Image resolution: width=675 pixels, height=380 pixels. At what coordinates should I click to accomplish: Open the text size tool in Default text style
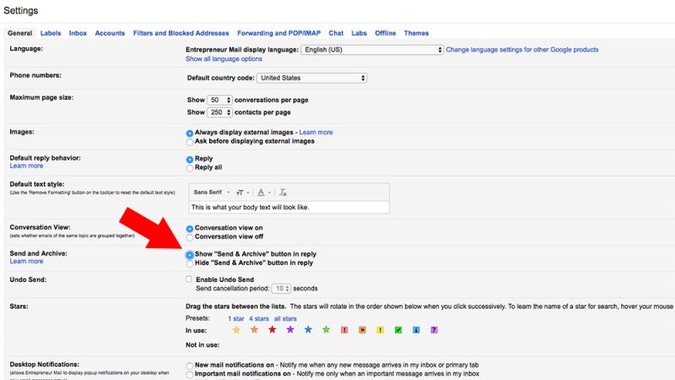click(242, 192)
